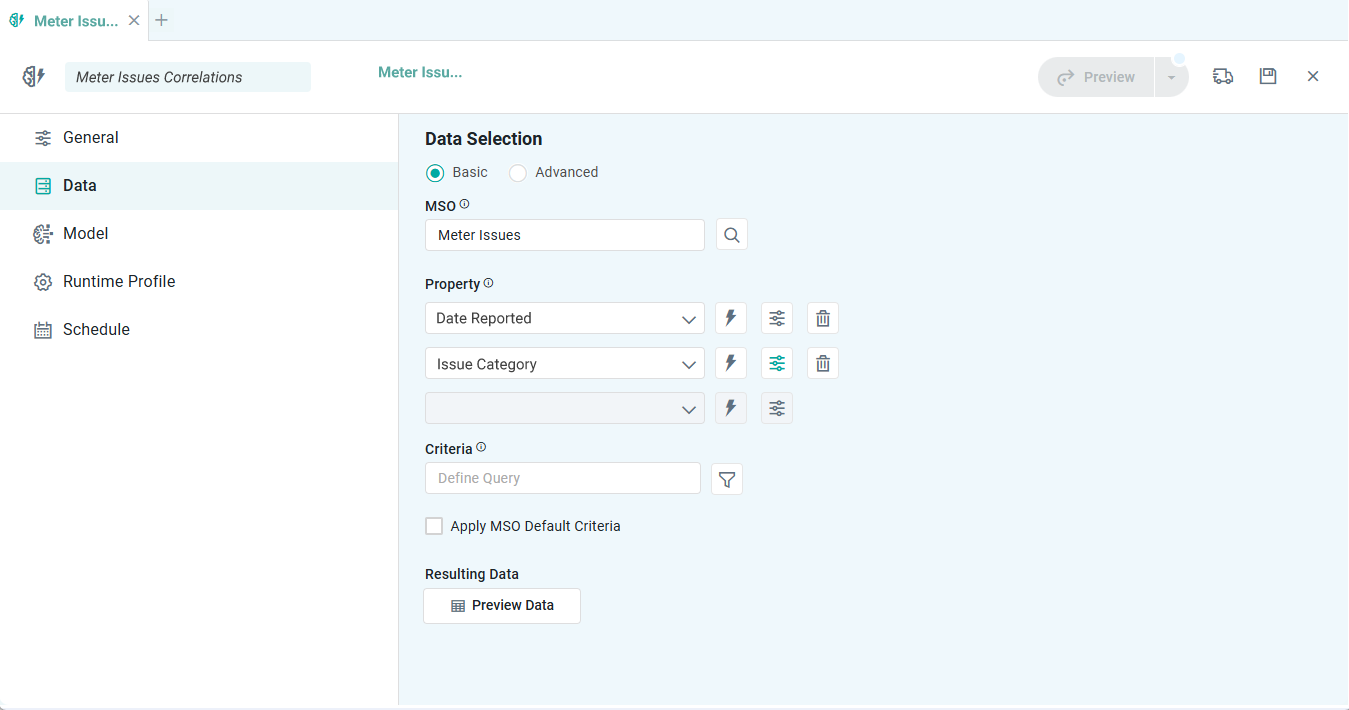Add a new tab with plus button

click(x=161, y=20)
